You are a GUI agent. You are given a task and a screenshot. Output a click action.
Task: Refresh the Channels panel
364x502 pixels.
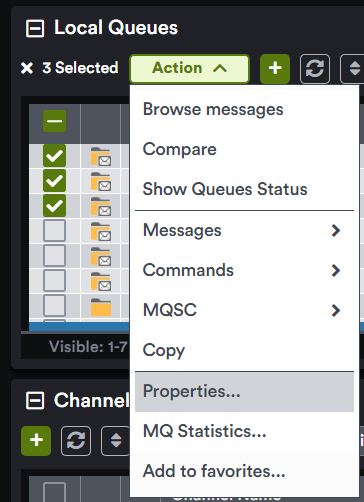76,441
